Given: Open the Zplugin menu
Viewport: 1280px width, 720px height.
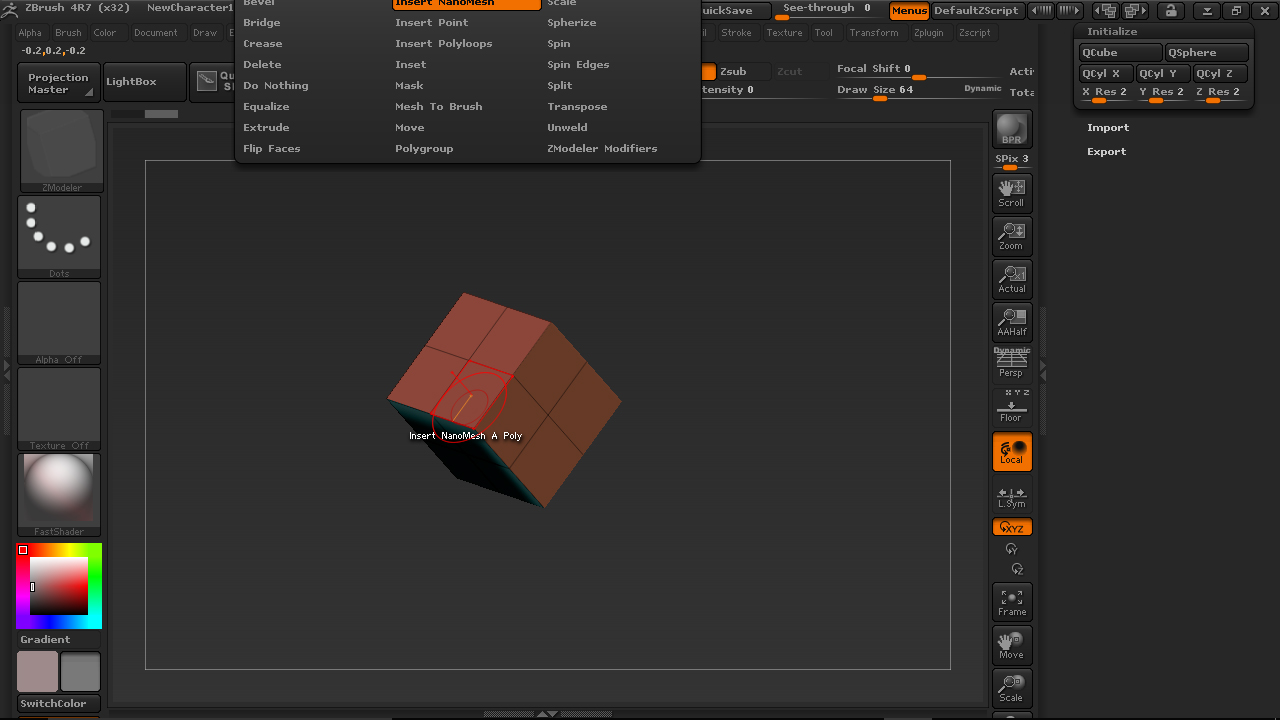Looking at the screenshot, I should [x=928, y=33].
